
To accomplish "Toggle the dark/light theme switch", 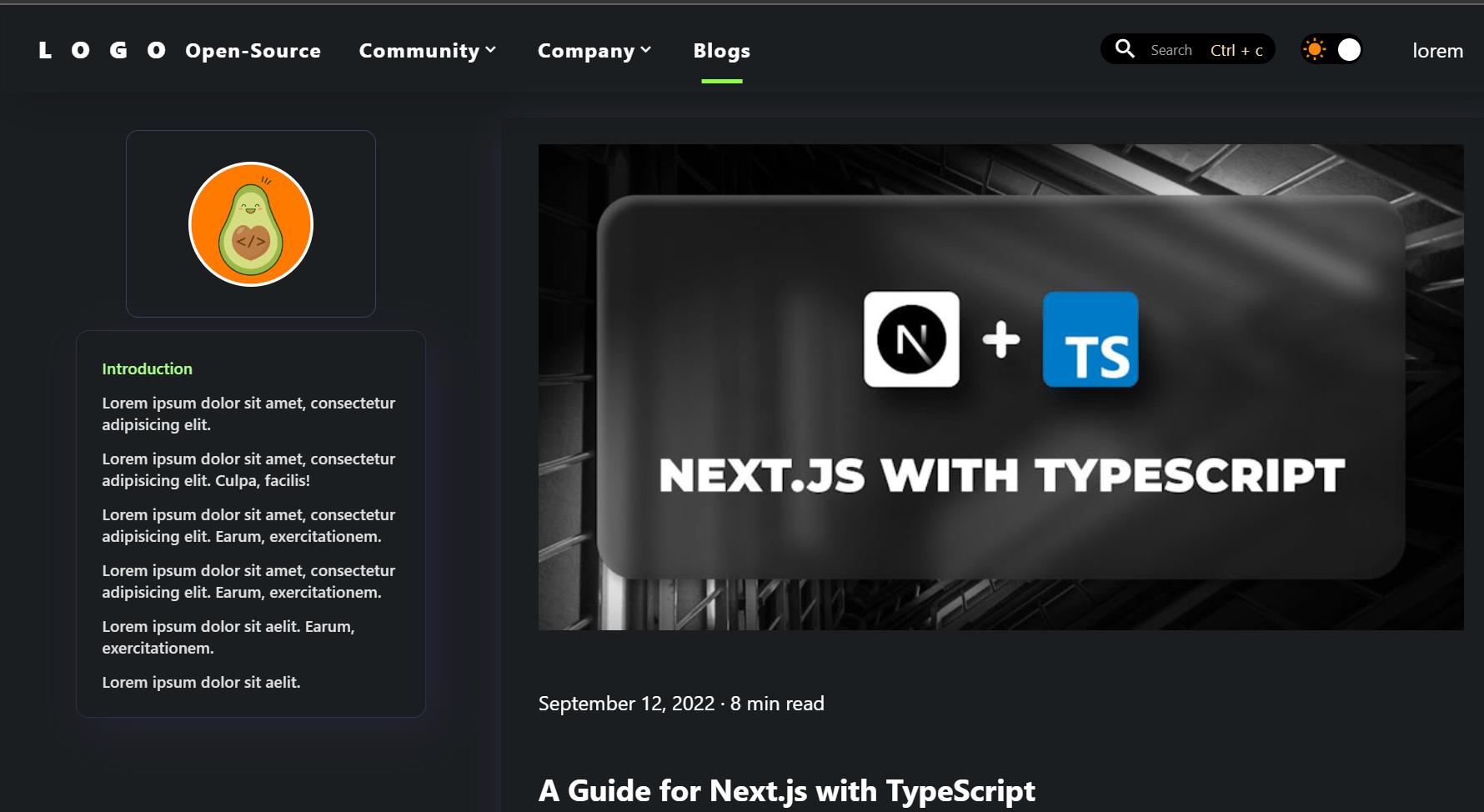I will tap(1332, 49).
